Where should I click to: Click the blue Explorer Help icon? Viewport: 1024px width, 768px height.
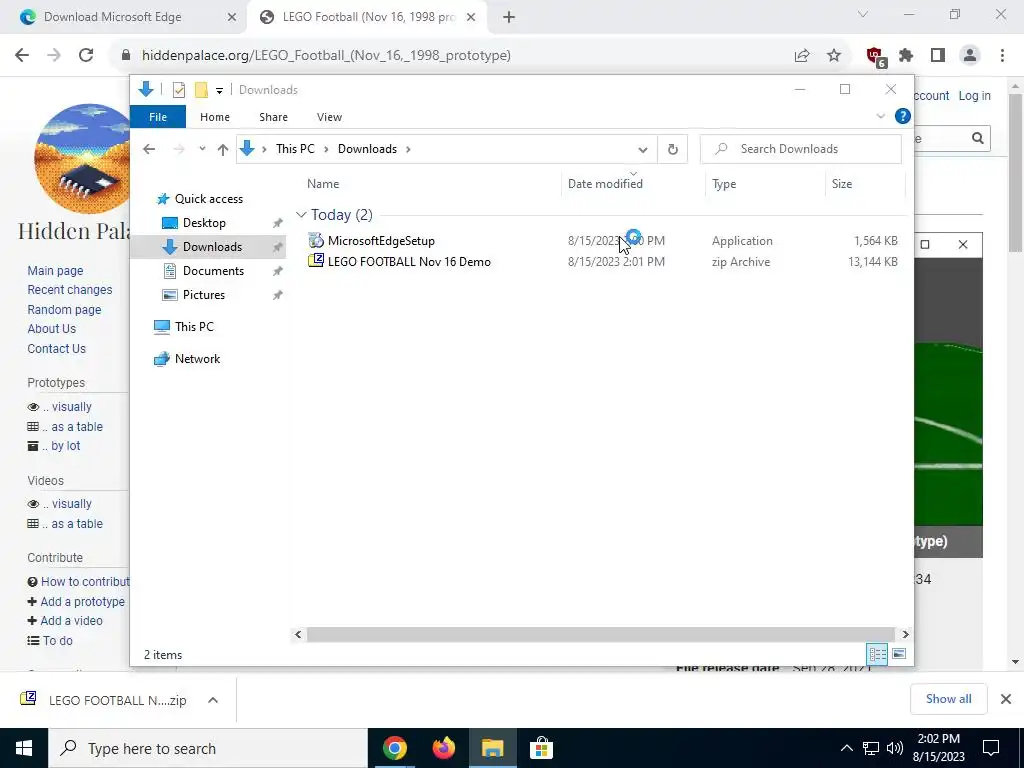903,116
